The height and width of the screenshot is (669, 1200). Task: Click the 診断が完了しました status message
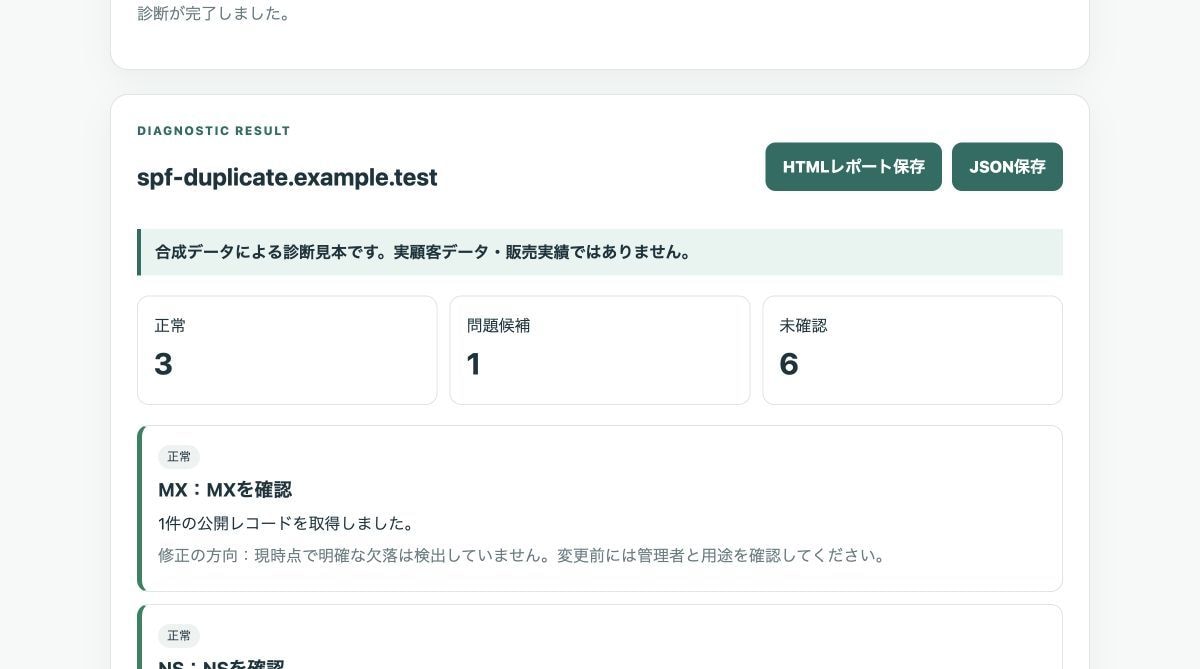(214, 14)
